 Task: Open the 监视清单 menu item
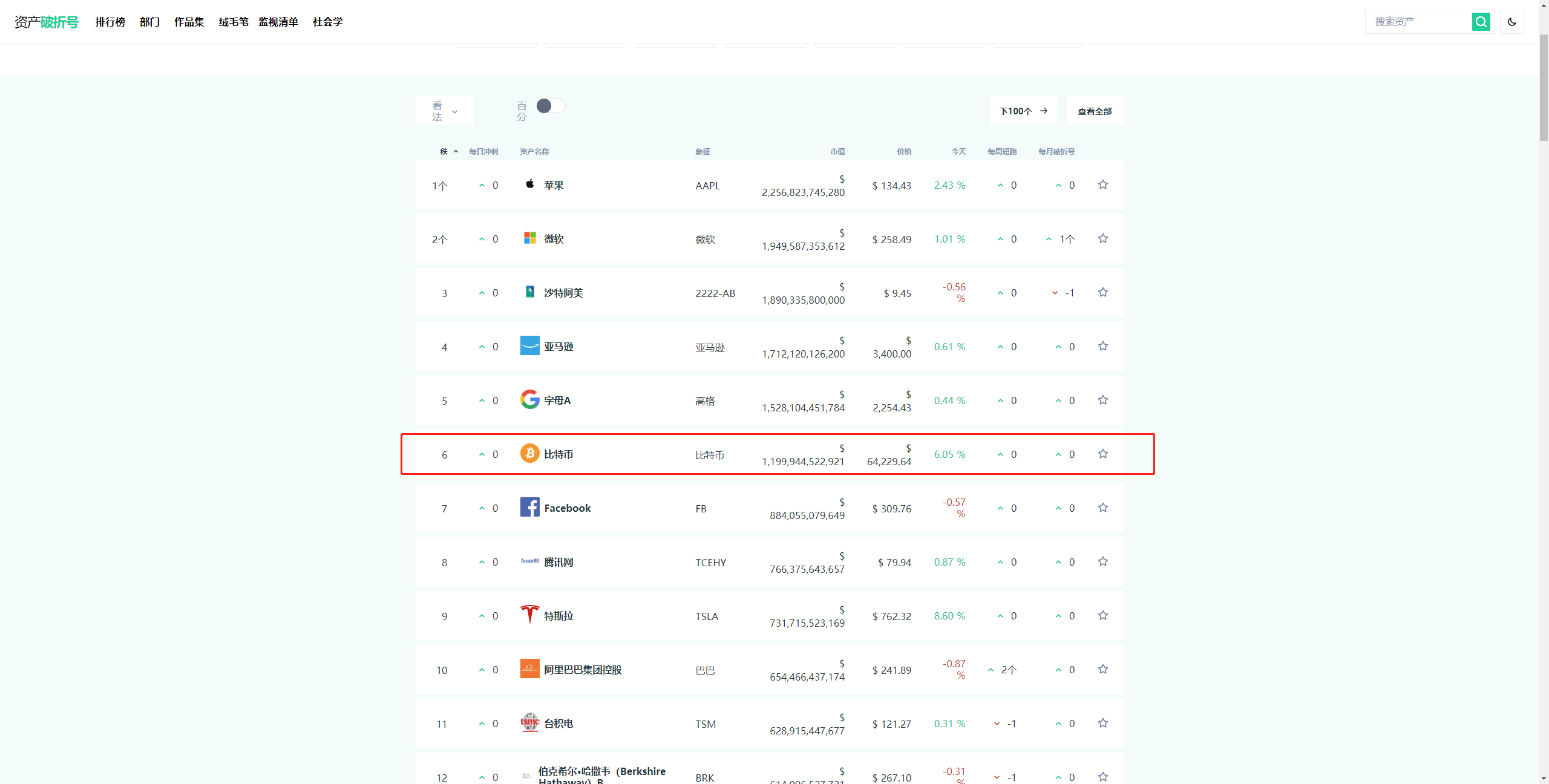[x=278, y=22]
